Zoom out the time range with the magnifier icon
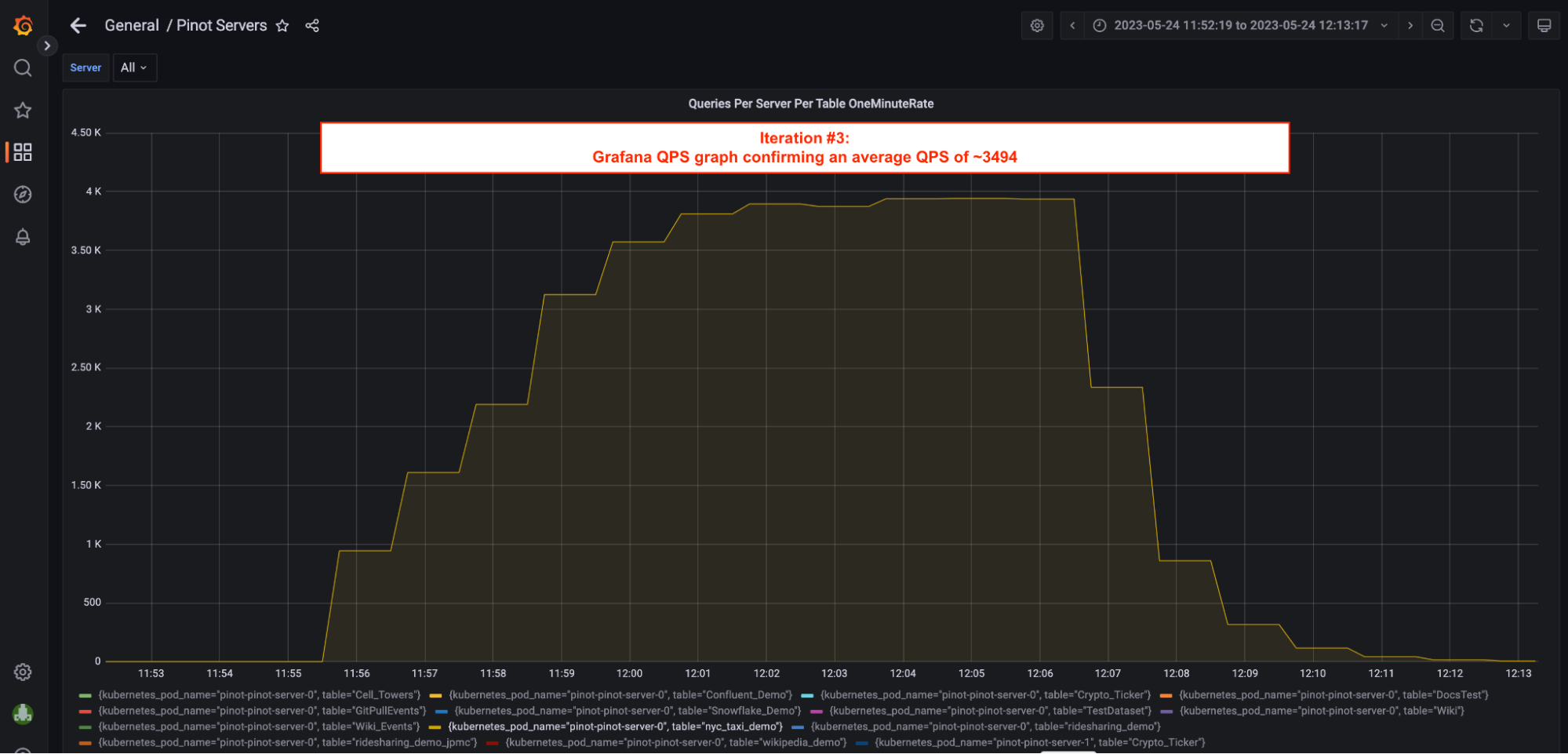1568x754 pixels. pos(1439,25)
